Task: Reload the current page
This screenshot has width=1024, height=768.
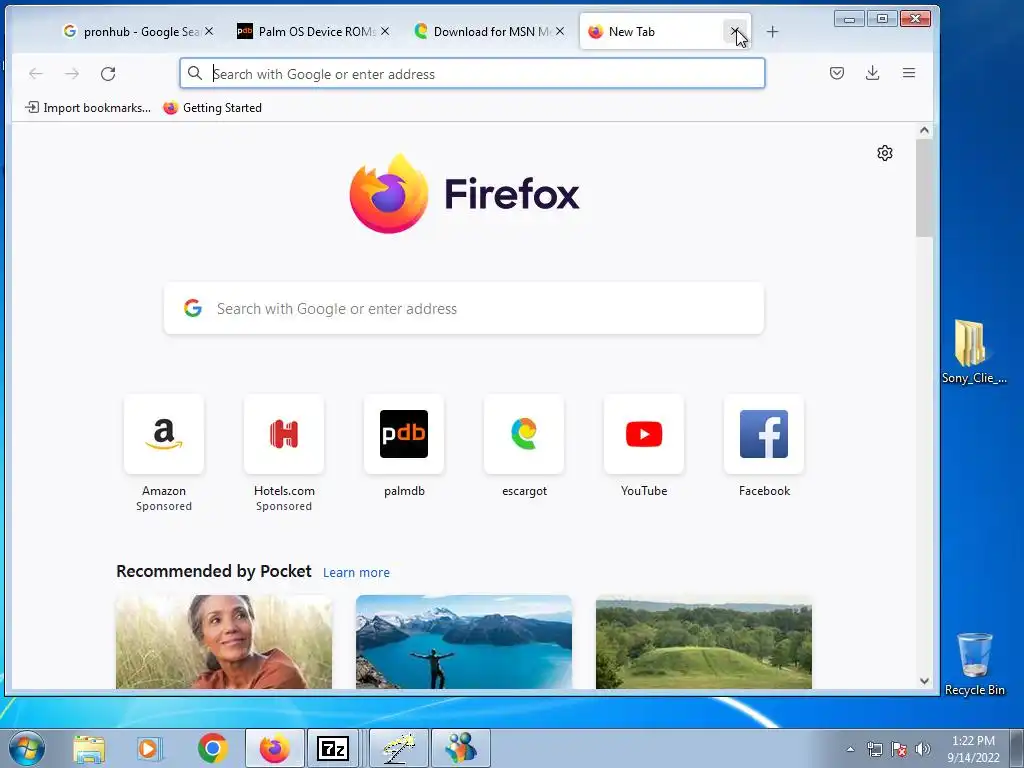Action: 108,74
